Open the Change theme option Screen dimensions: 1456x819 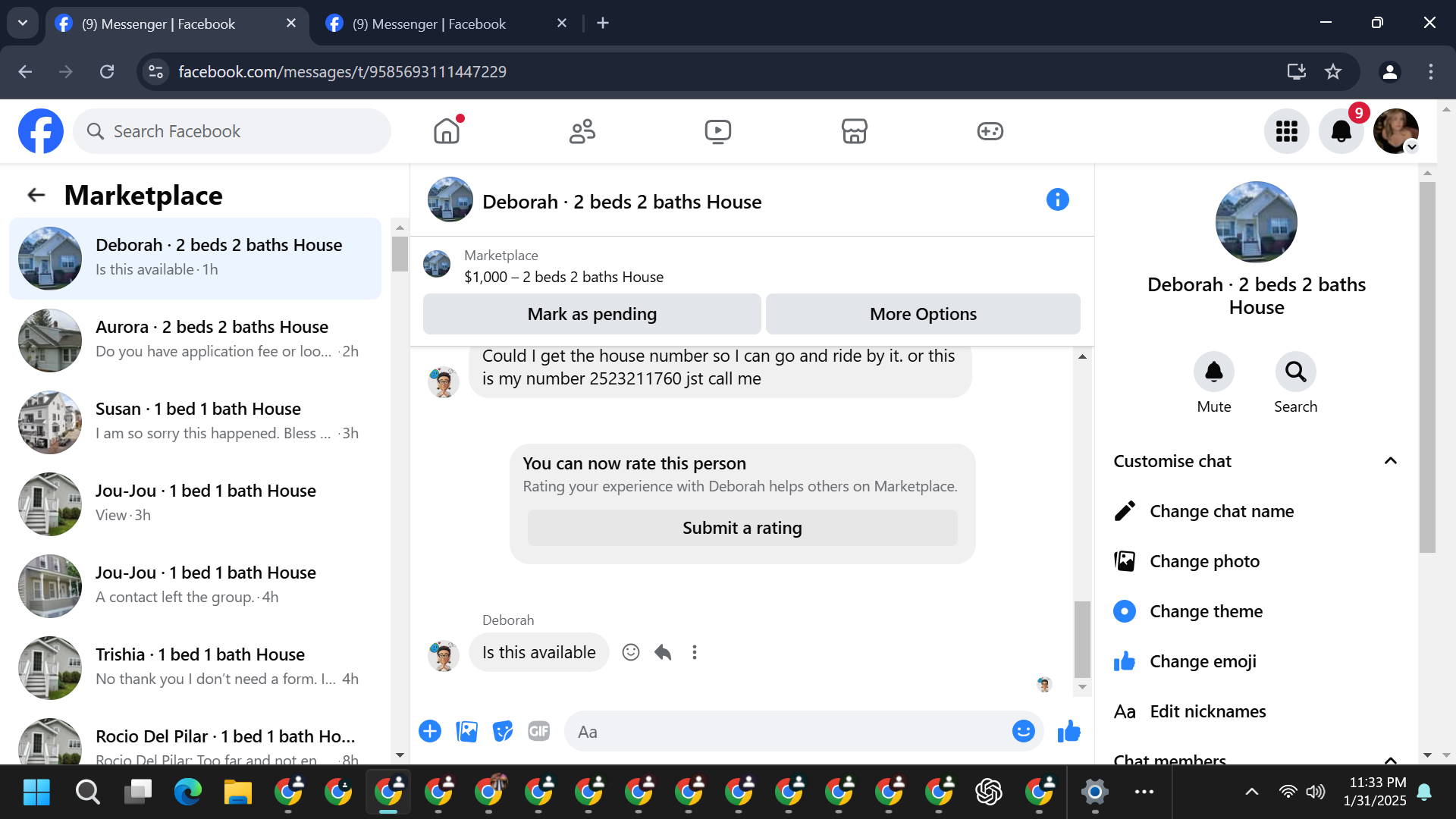(x=1257, y=611)
